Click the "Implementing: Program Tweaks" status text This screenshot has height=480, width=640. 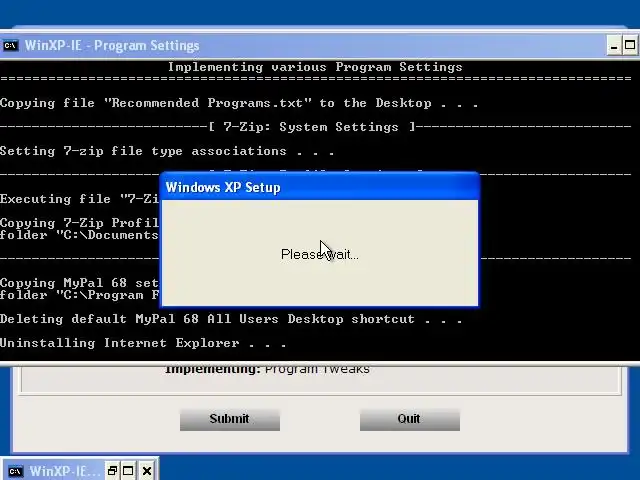tap(267, 369)
